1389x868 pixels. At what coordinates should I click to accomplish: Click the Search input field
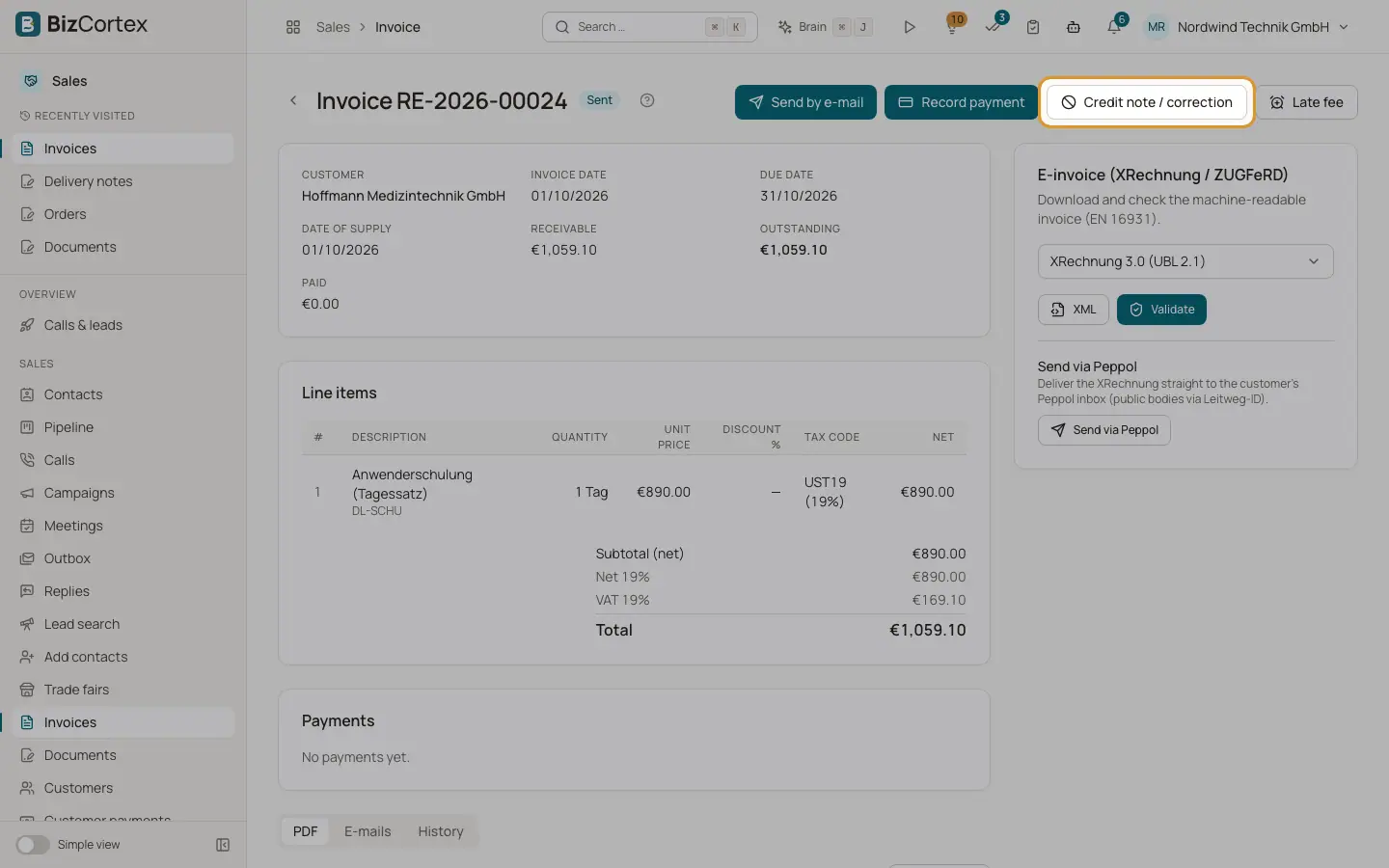[x=649, y=27]
